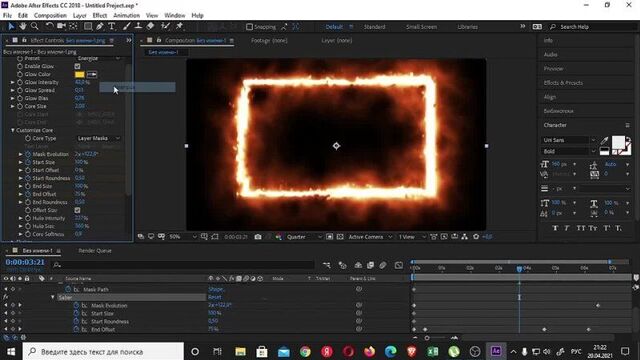Image resolution: width=640 pixels, height=360 pixels.
Task: Select the Standard workspace
Action: tap(374, 27)
